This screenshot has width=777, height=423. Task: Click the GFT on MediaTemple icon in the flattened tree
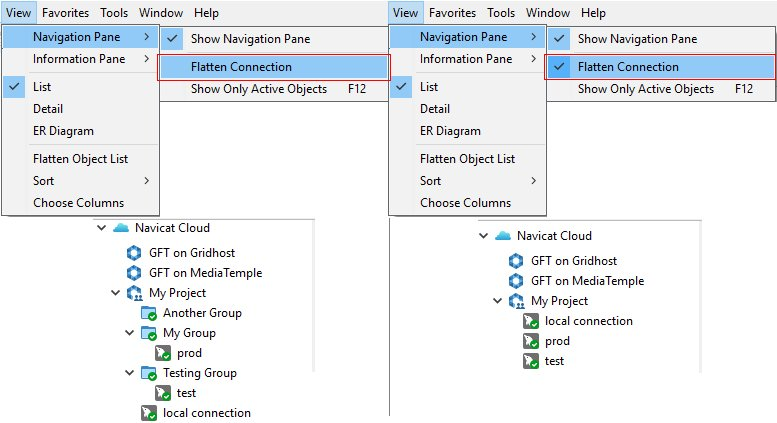point(517,281)
